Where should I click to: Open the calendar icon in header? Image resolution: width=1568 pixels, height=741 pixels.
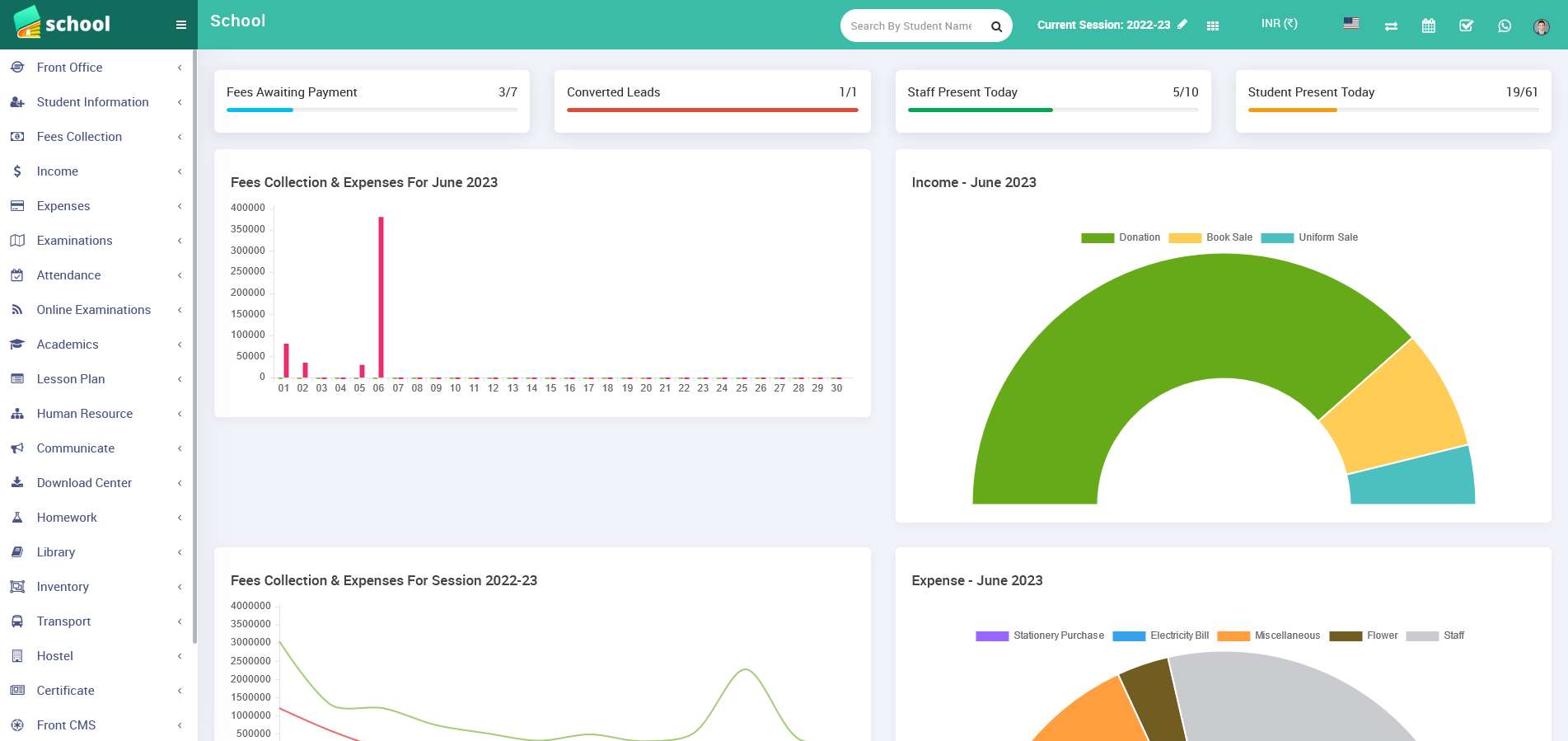[1429, 26]
